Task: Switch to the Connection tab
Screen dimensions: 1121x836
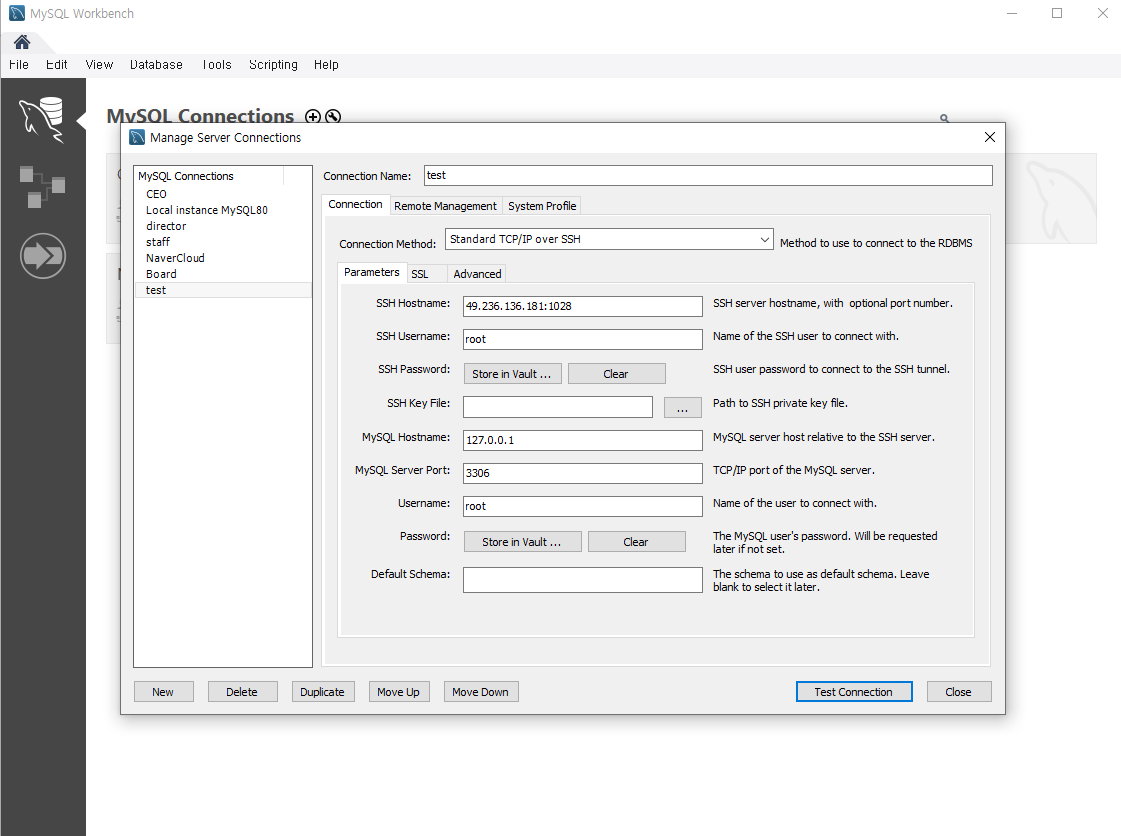Action: pos(355,205)
